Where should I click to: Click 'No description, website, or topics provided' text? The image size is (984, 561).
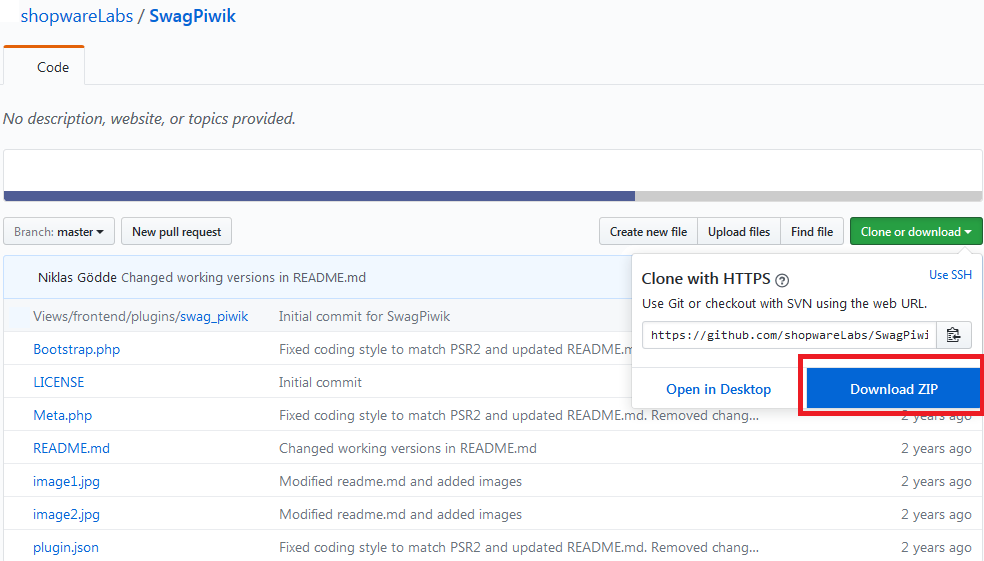coord(149,119)
